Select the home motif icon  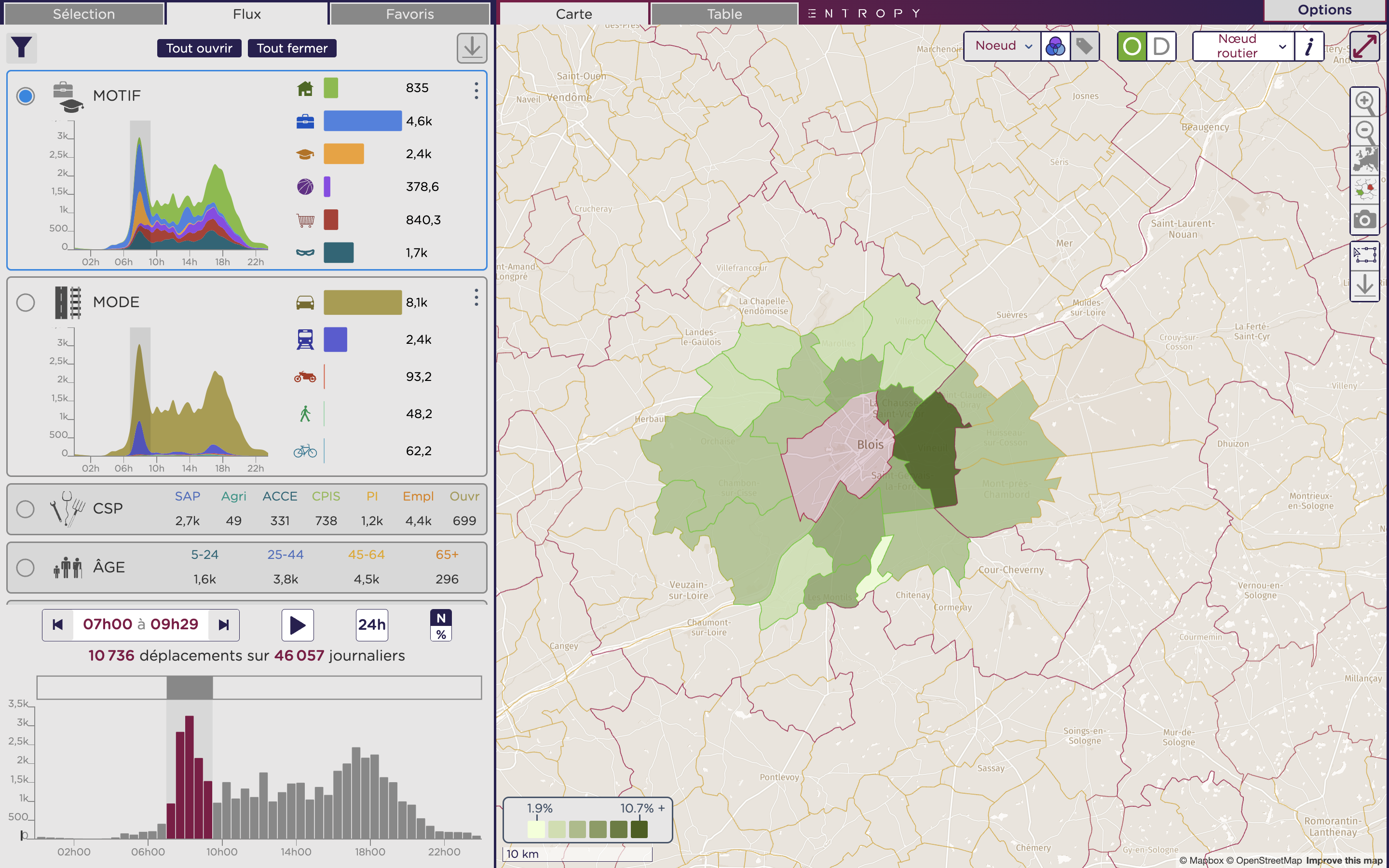coord(305,88)
